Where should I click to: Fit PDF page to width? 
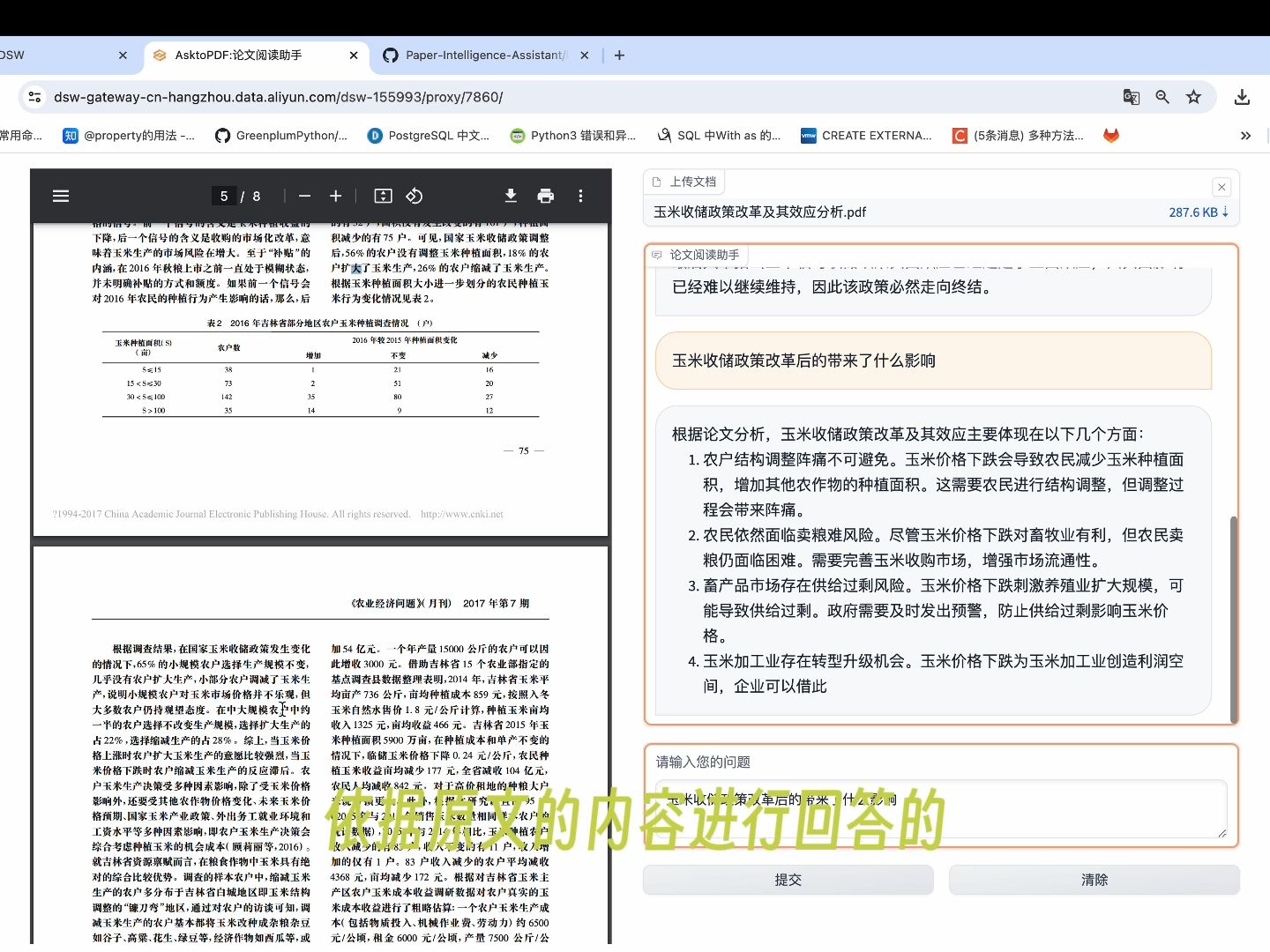click(383, 196)
